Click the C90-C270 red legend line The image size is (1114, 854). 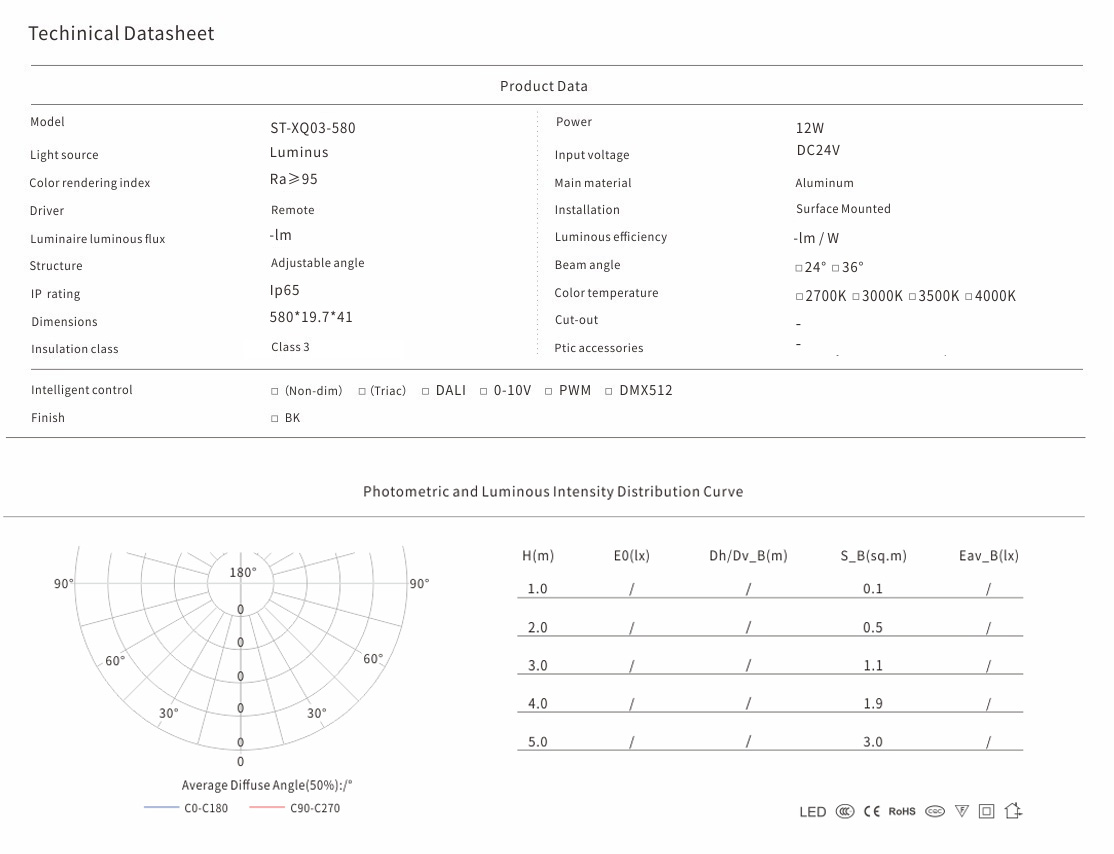point(267,808)
